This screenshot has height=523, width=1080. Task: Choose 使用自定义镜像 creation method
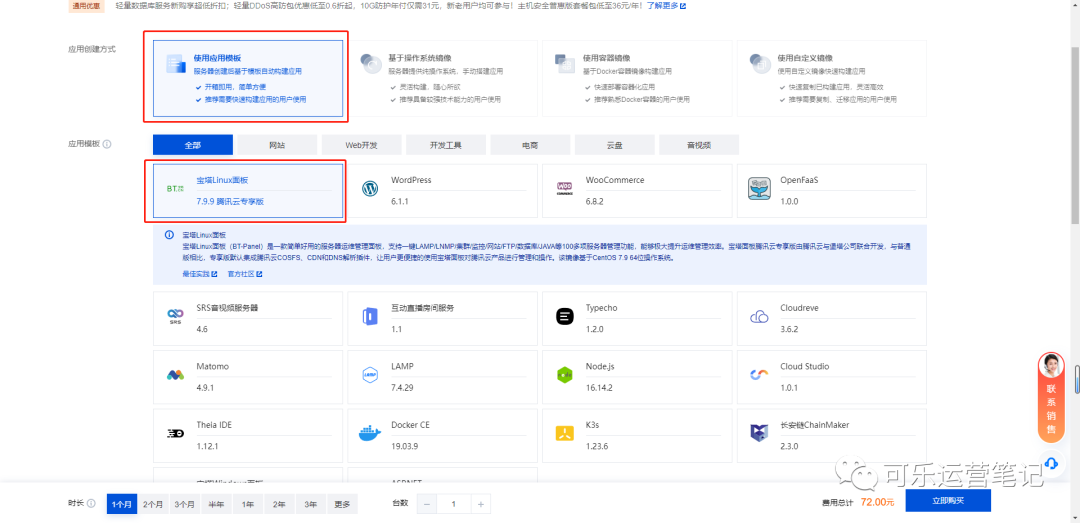[831, 77]
